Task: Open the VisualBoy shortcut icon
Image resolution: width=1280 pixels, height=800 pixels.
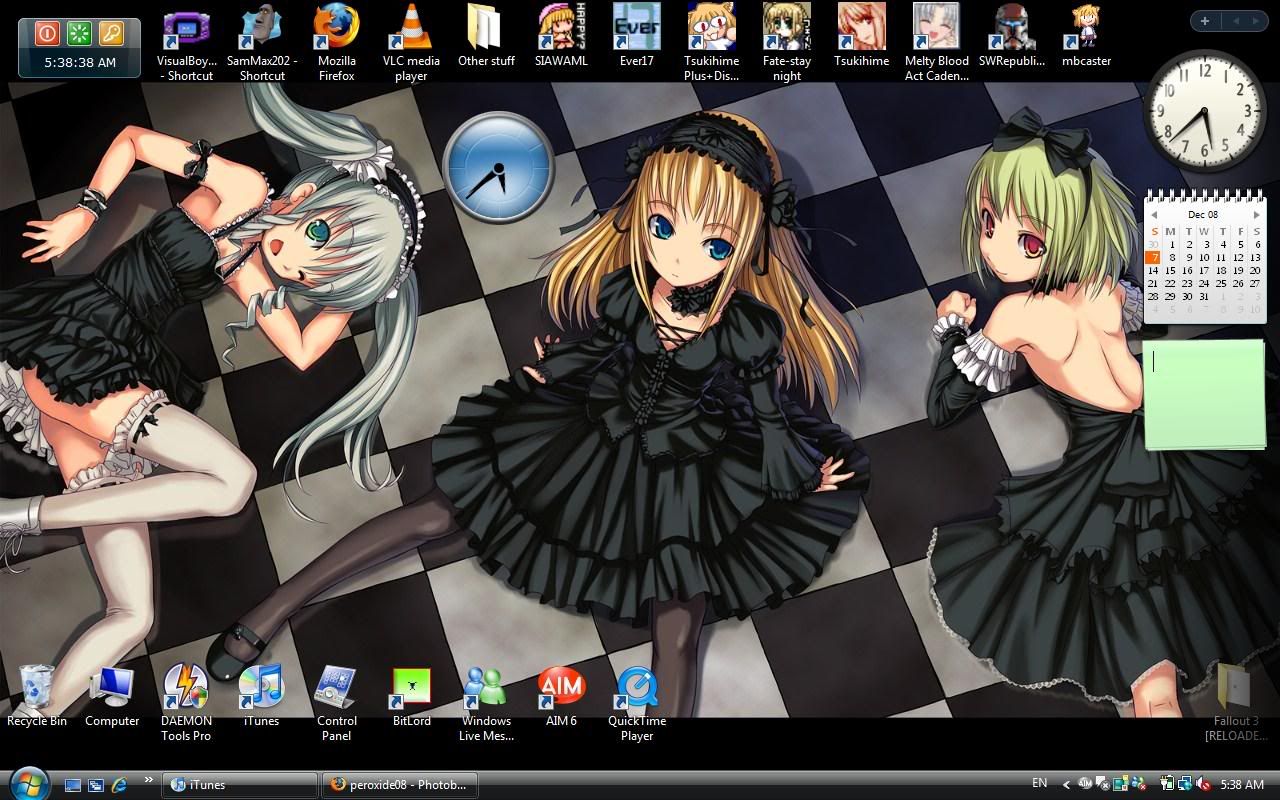Action: click(x=186, y=30)
